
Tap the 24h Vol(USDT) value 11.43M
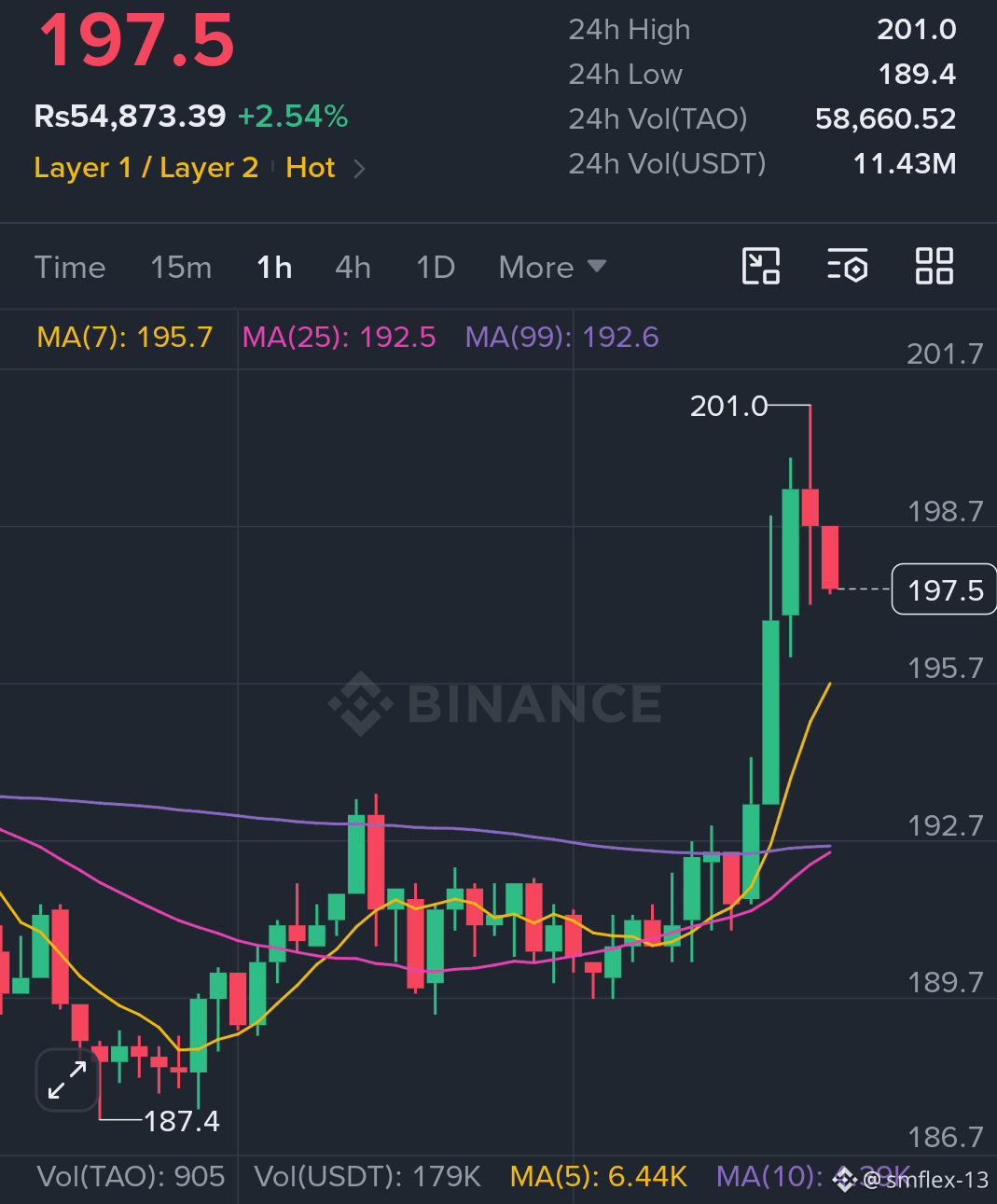[x=905, y=164]
